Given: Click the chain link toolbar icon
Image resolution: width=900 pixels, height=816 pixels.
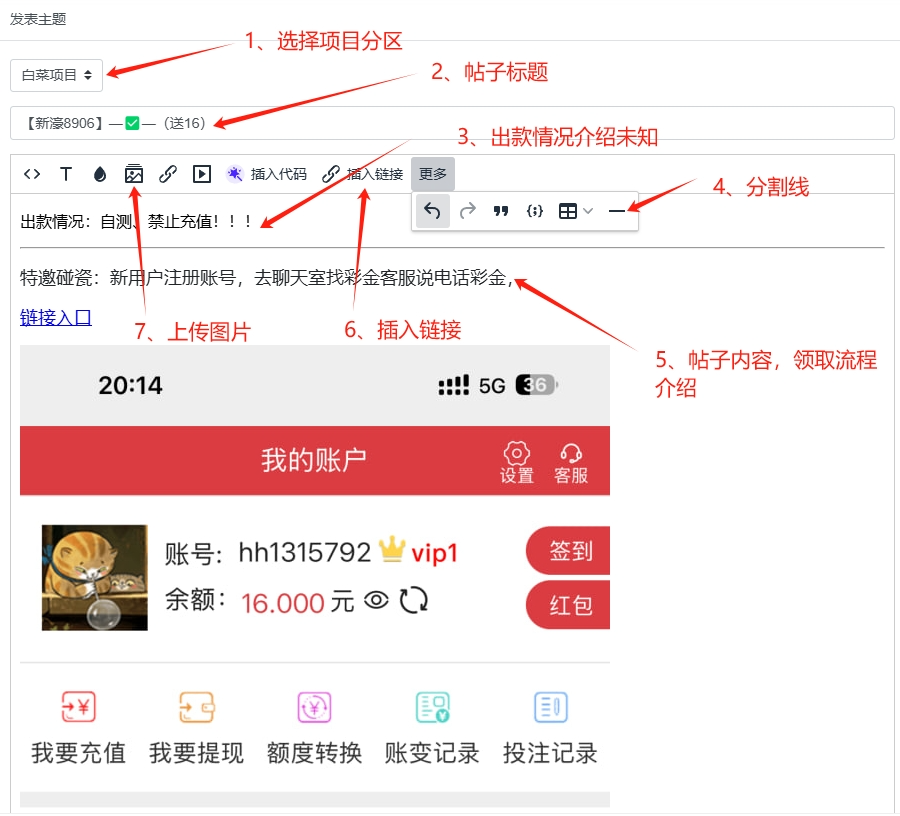Looking at the screenshot, I should (x=168, y=174).
